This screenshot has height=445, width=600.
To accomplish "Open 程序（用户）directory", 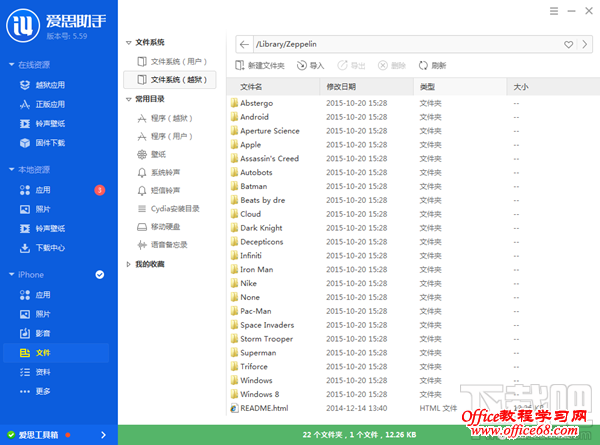I will [x=165, y=136].
